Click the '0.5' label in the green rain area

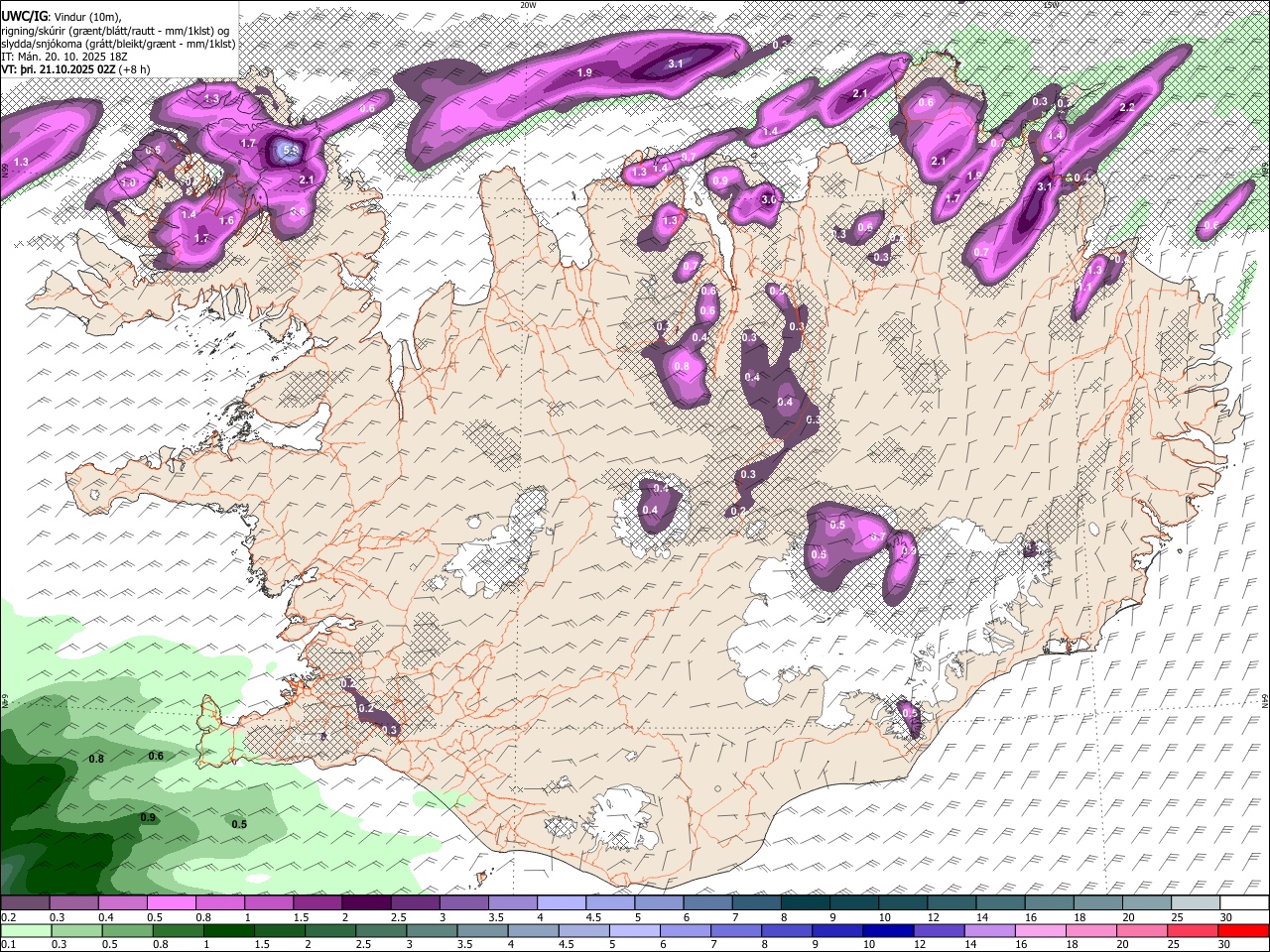point(239,824)
